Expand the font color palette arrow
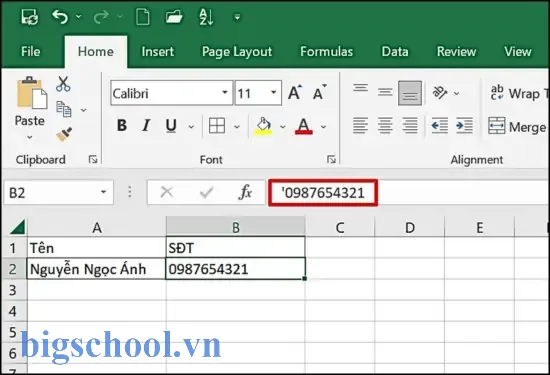 pos(324,127)
